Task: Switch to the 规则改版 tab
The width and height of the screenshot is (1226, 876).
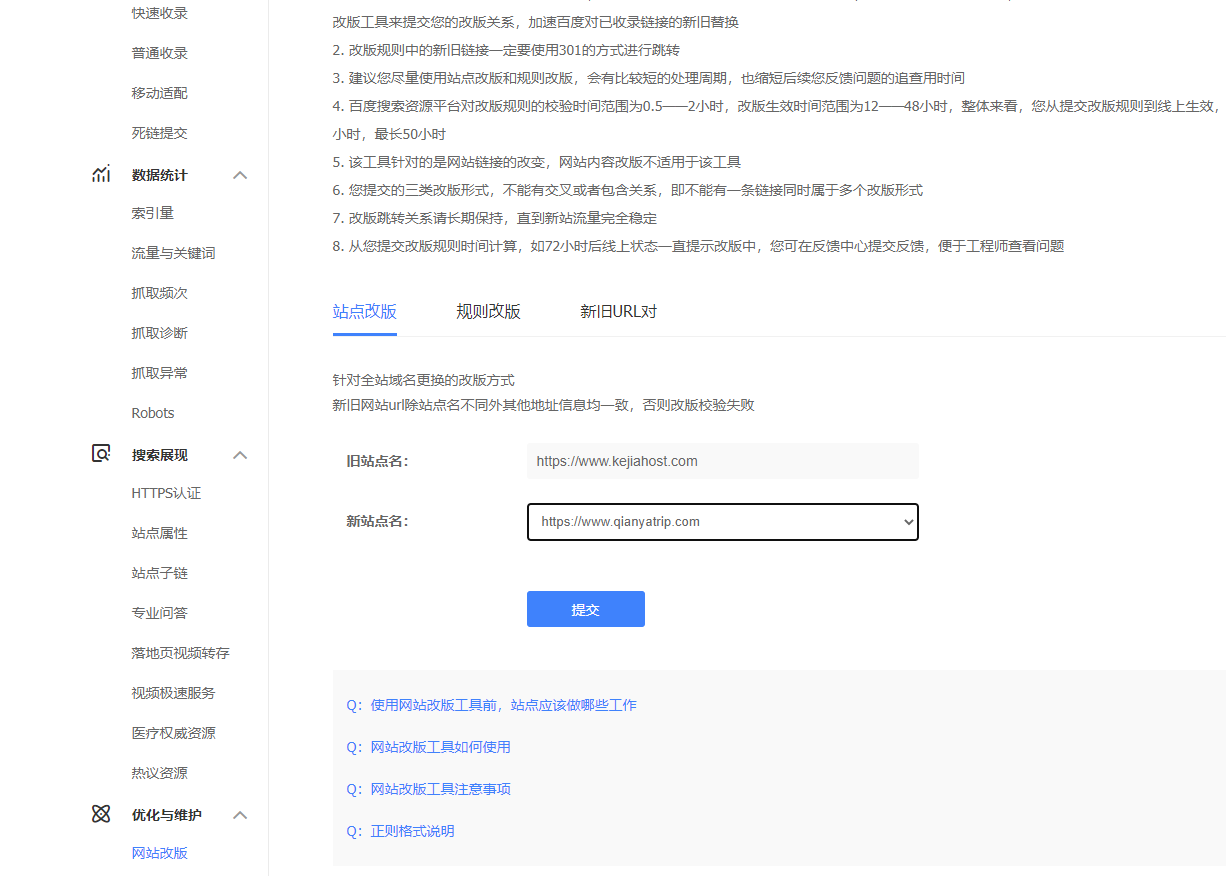Action: pos(488,311)
